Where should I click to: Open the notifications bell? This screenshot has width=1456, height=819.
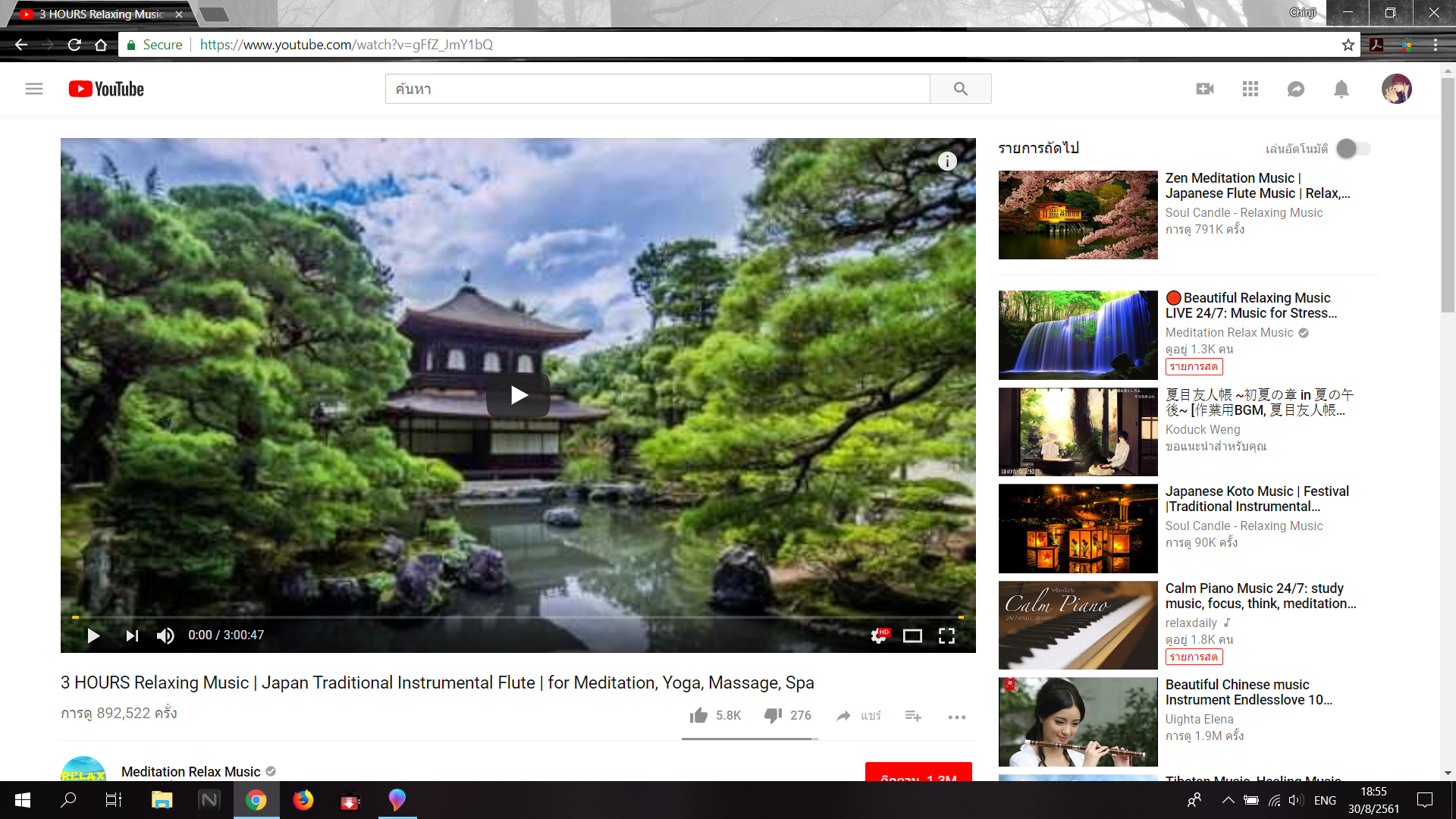point(1341,89)
